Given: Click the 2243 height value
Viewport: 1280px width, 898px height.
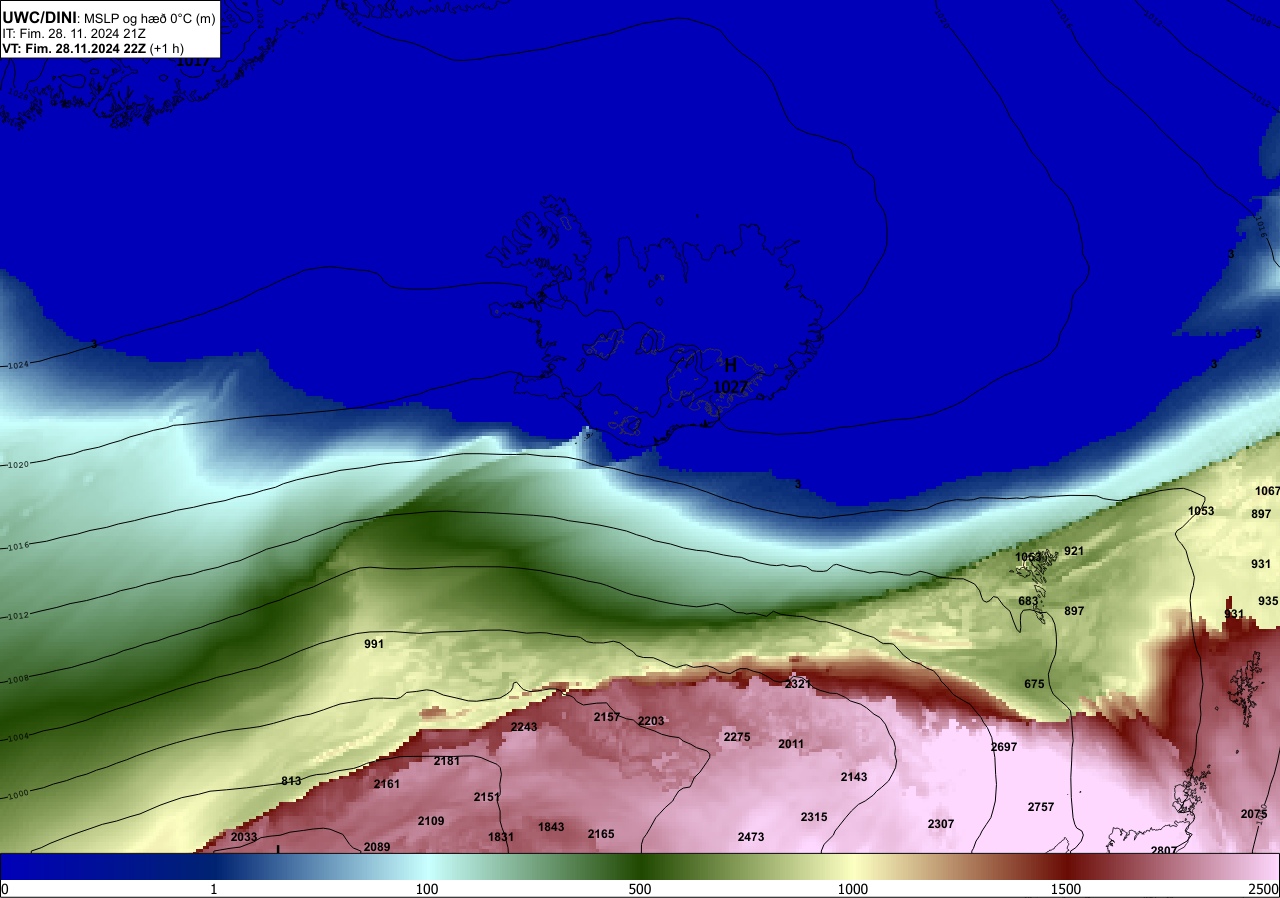Looking at the screenshot, I should (524, 727).
